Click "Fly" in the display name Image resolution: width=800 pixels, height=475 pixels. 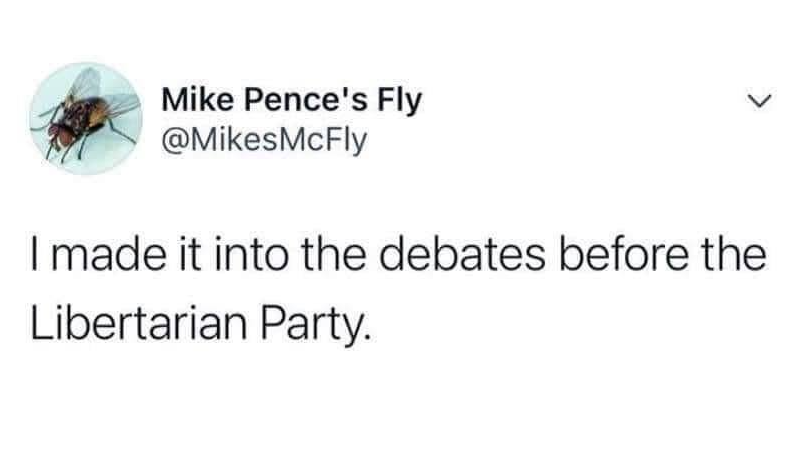(400, 102)
